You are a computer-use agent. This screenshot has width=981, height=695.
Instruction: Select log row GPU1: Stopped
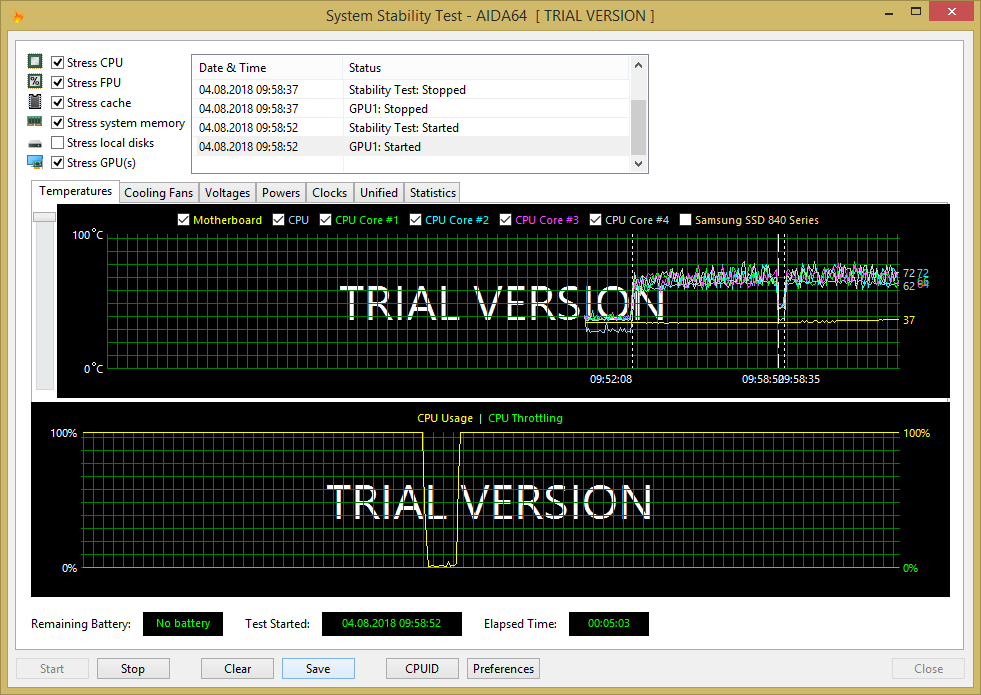(x=412, y=108)
